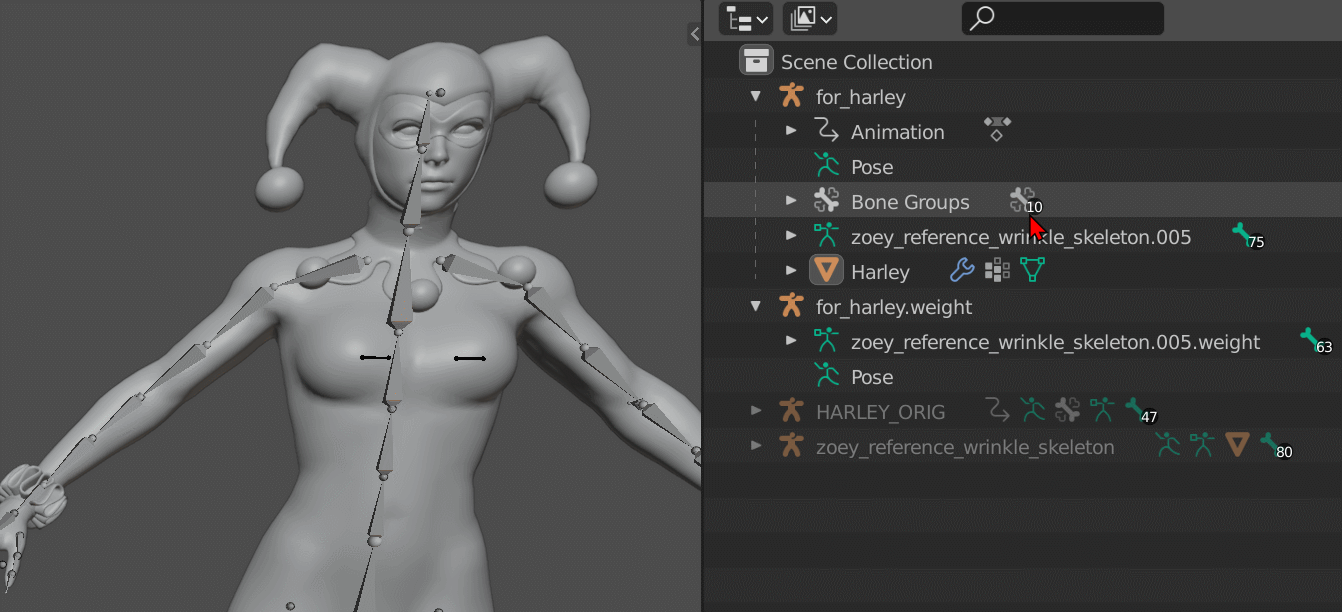Click the Animation curve icon
Image resolution: width=1342 pixels, height=612 pixels.
[x=825, y=131]
